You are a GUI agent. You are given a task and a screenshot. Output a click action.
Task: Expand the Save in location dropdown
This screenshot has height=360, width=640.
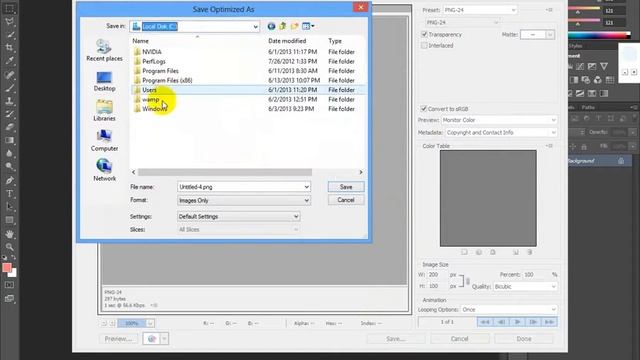(x=255, y=27)
